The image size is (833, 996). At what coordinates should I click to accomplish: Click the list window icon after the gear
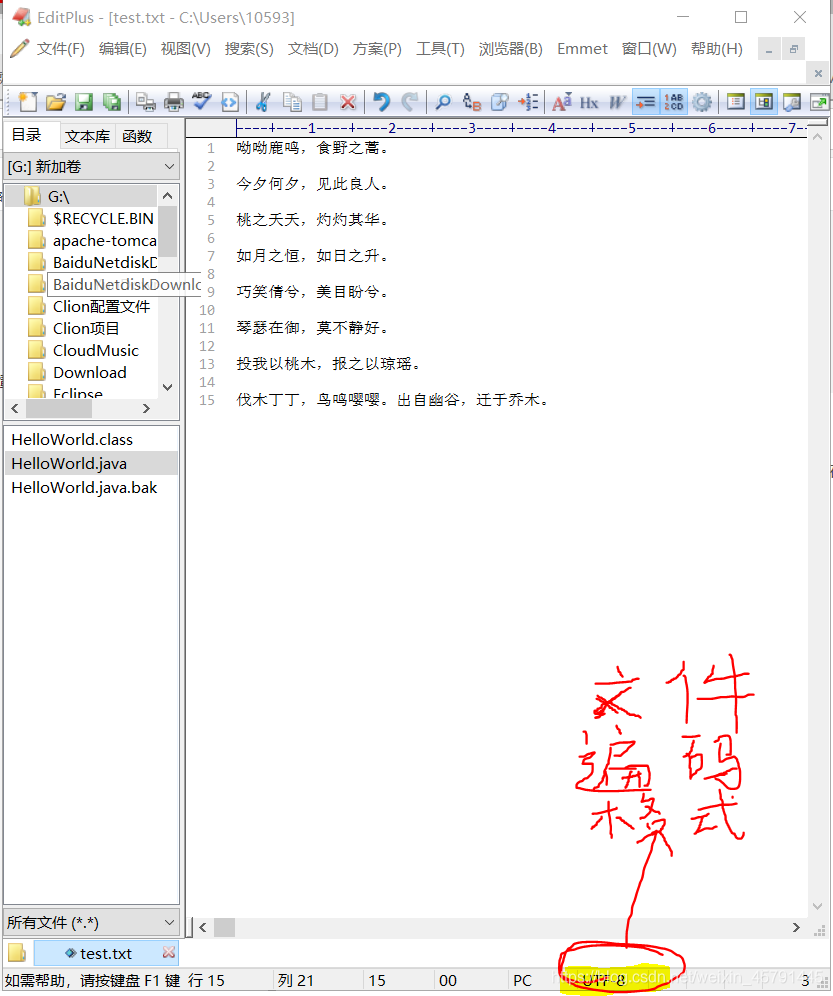click(735, 102)
